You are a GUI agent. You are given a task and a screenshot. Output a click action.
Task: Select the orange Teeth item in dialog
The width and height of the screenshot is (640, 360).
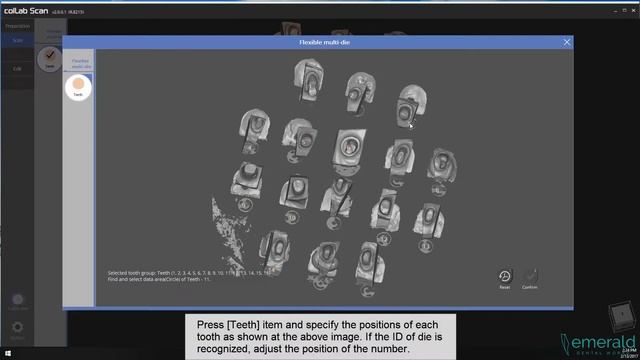click(x=78, y=87)
